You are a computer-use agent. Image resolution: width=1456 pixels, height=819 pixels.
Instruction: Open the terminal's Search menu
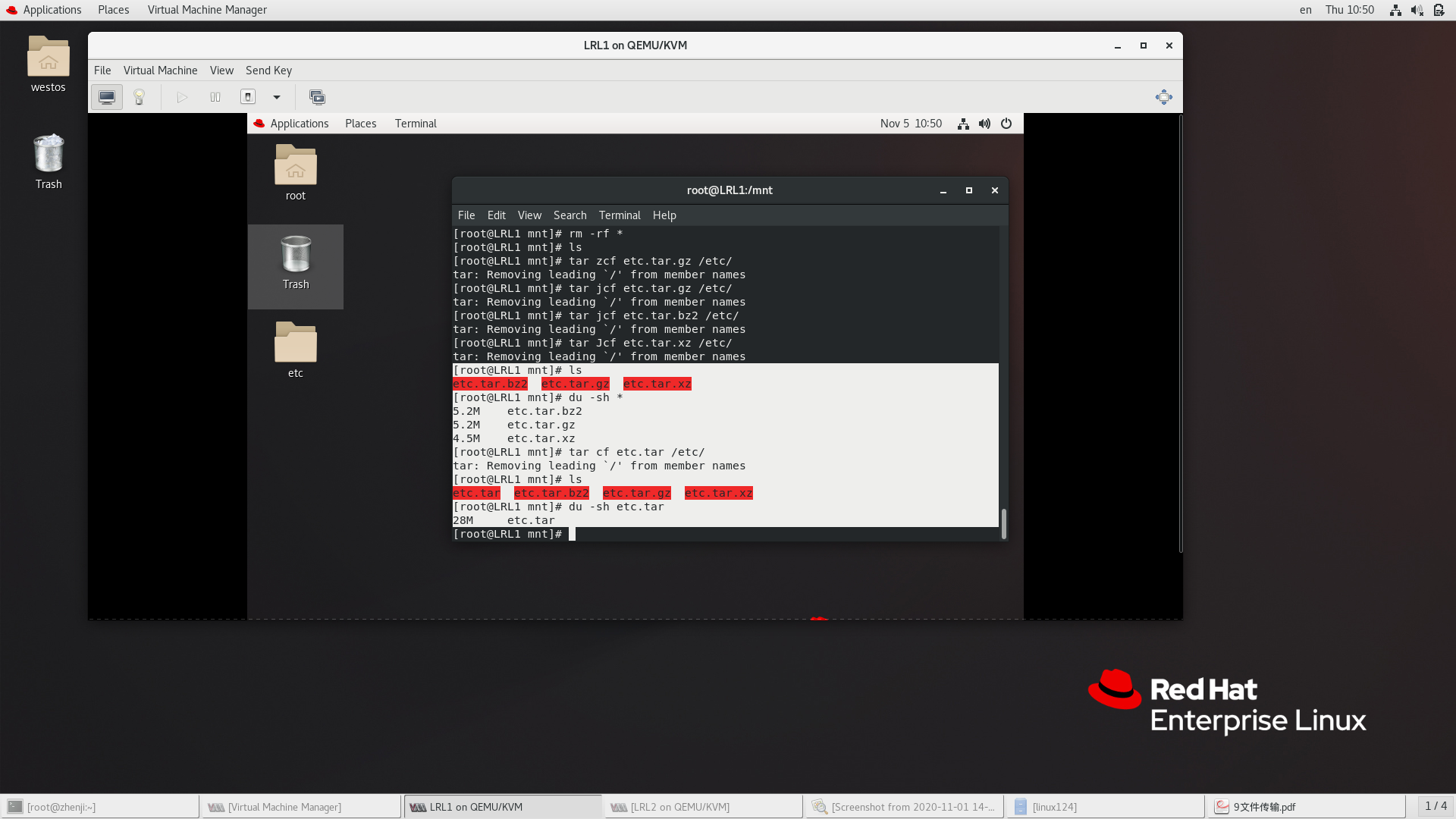[570, 215]
